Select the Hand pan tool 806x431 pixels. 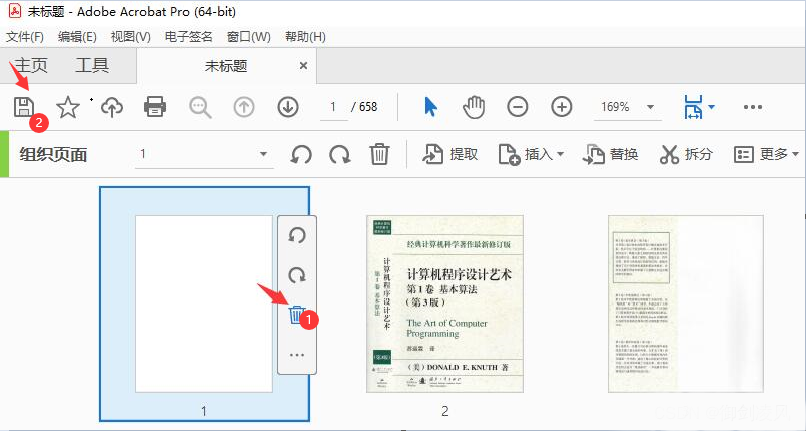pos(474,107)
